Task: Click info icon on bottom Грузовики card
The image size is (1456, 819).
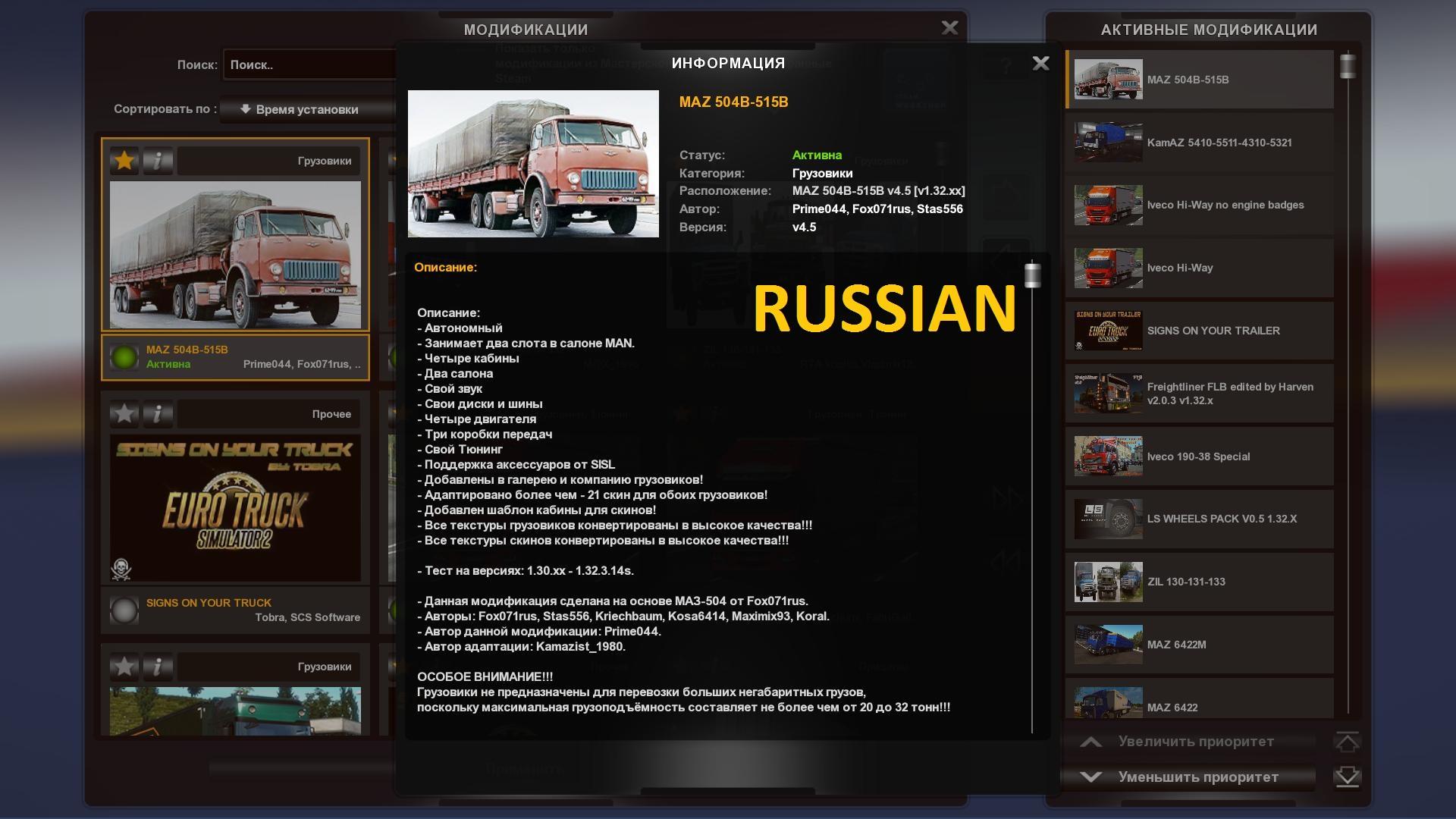Action: point(158,667)
